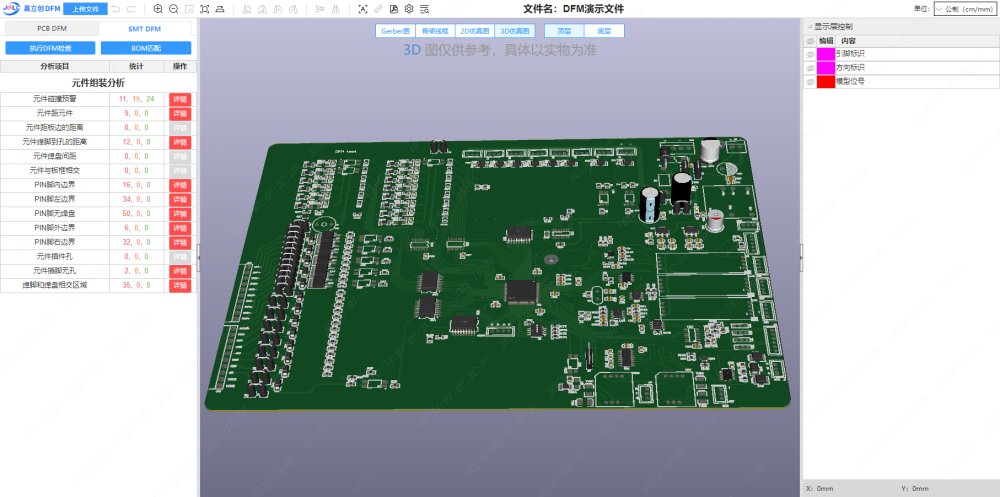Click the red color swatch for 模型位号
This screenshot has width=1000, height=497.
(x=826, y=82)
